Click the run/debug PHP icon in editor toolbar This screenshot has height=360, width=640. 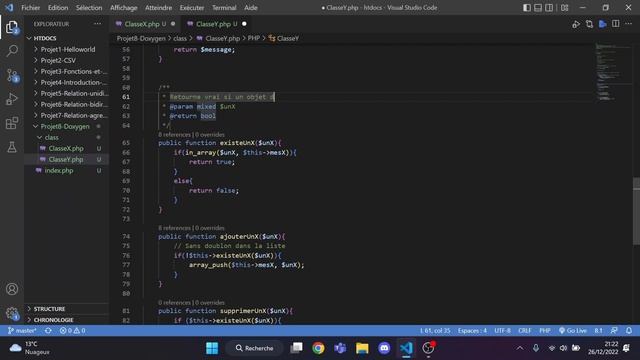576,24
